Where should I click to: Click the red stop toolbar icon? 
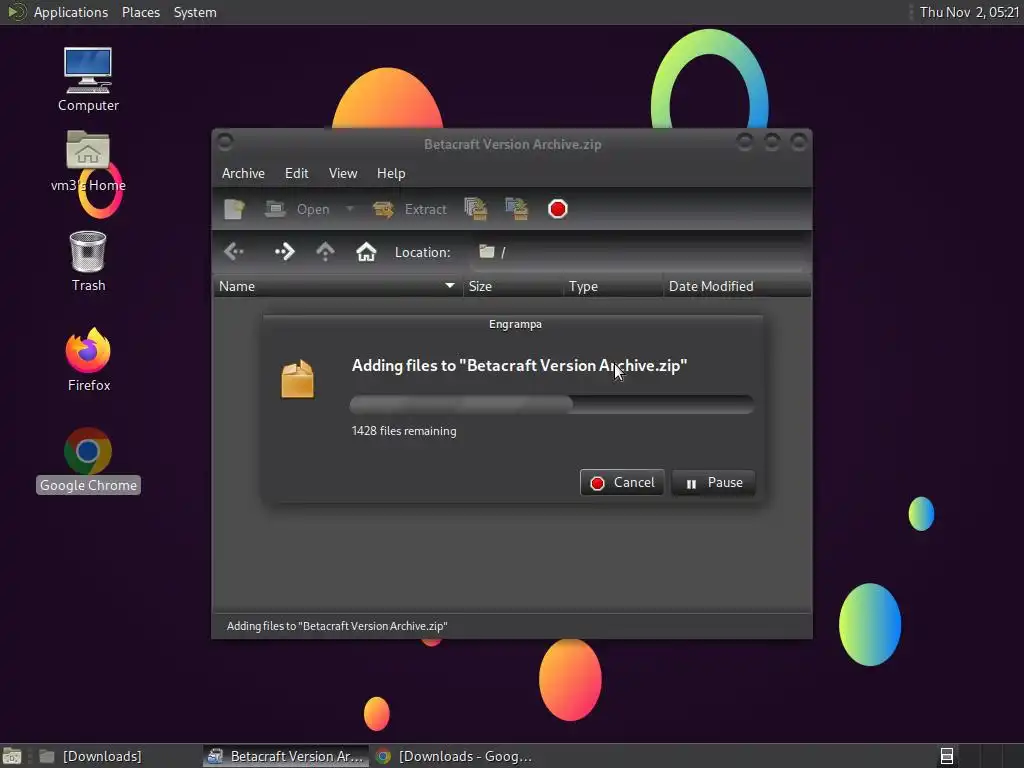(x=558, y=209)
